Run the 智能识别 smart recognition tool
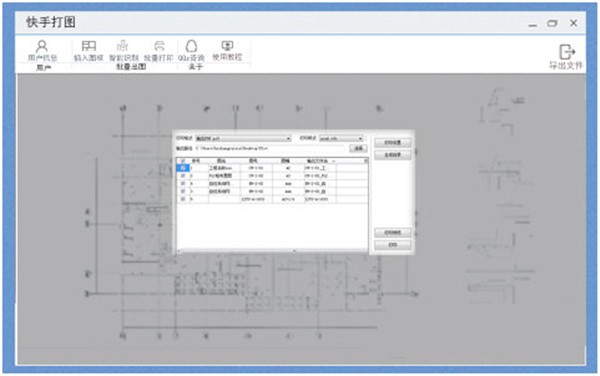600x376 pixels. point(123,50)
